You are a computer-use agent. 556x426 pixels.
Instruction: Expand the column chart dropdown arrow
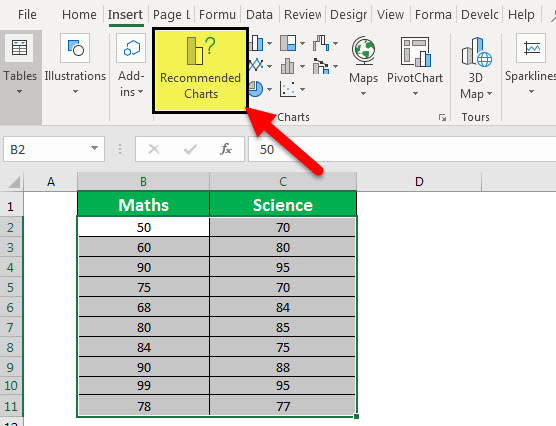[269, 44]
